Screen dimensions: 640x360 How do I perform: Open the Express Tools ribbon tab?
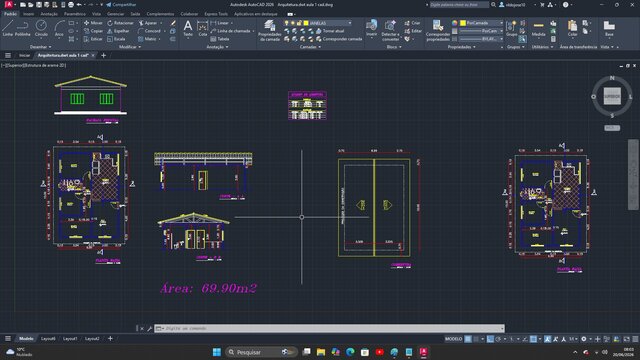pyautogui.click(x=216, y=14)
